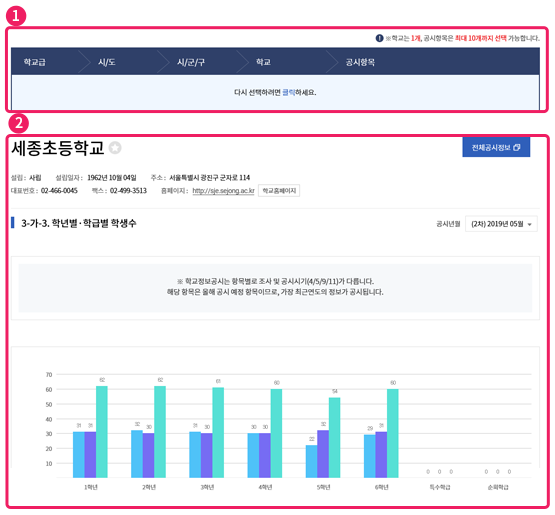Select the 공시항목 step
The width and height of the screenshot is (555, 515).
click(x=360, y=62)
